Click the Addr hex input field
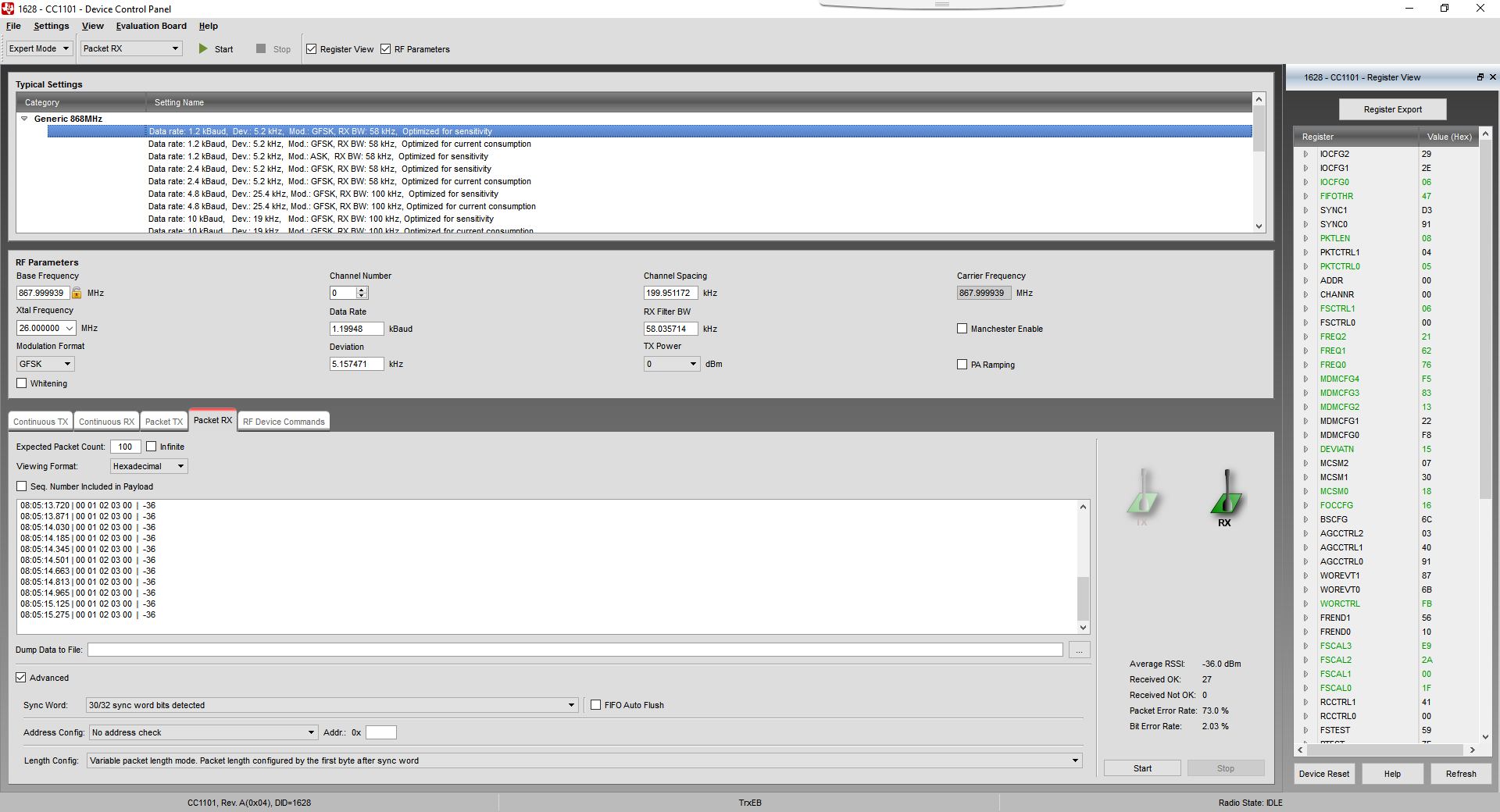The width and height of the screenshot is (1500, 812). [x=381, y=732]
